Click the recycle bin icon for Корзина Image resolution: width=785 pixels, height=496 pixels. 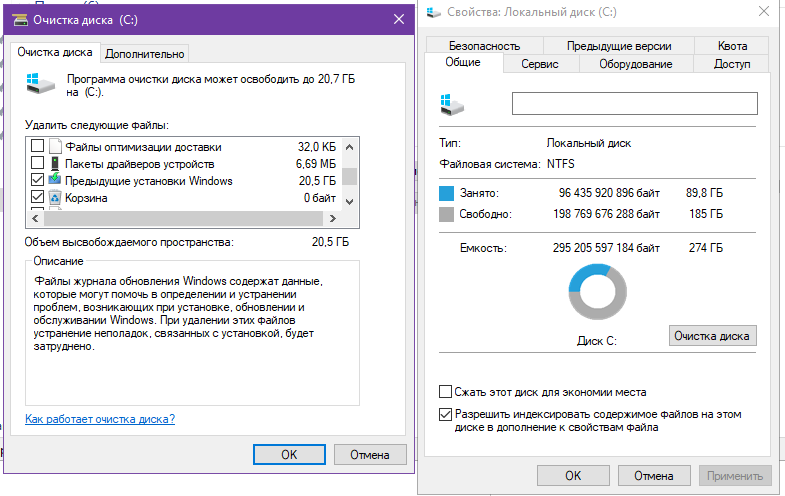(x=55, y=198)
